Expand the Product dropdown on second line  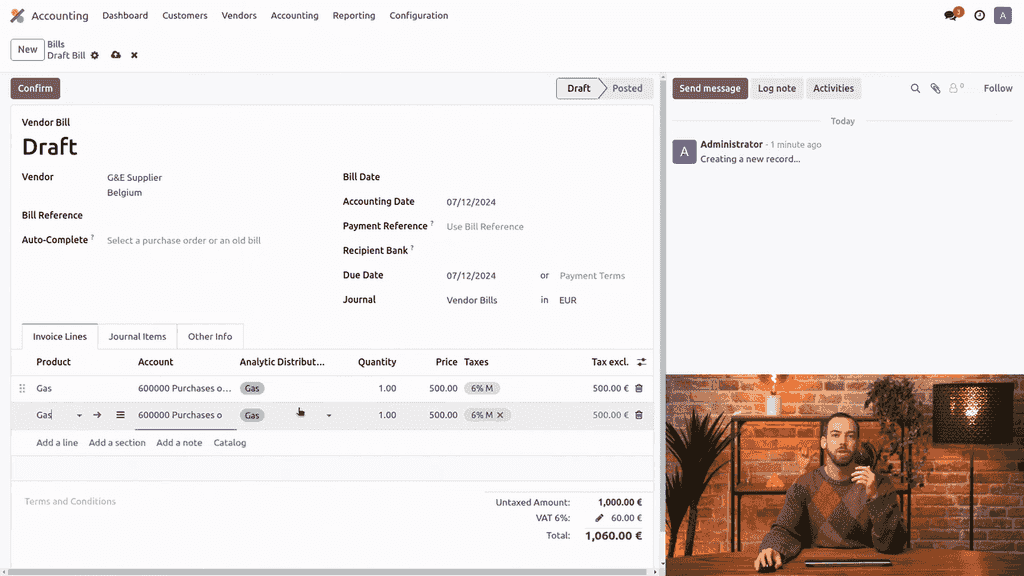tap(79, 415)
